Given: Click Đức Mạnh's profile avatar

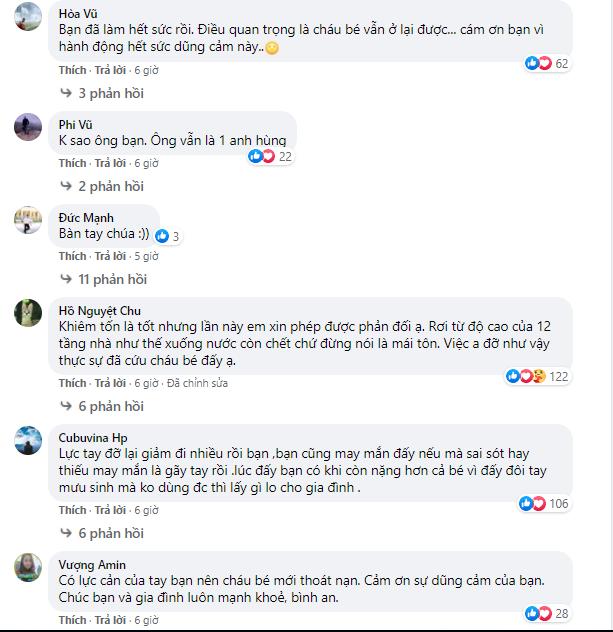Looking at the screenshot, I should [28, 221].
